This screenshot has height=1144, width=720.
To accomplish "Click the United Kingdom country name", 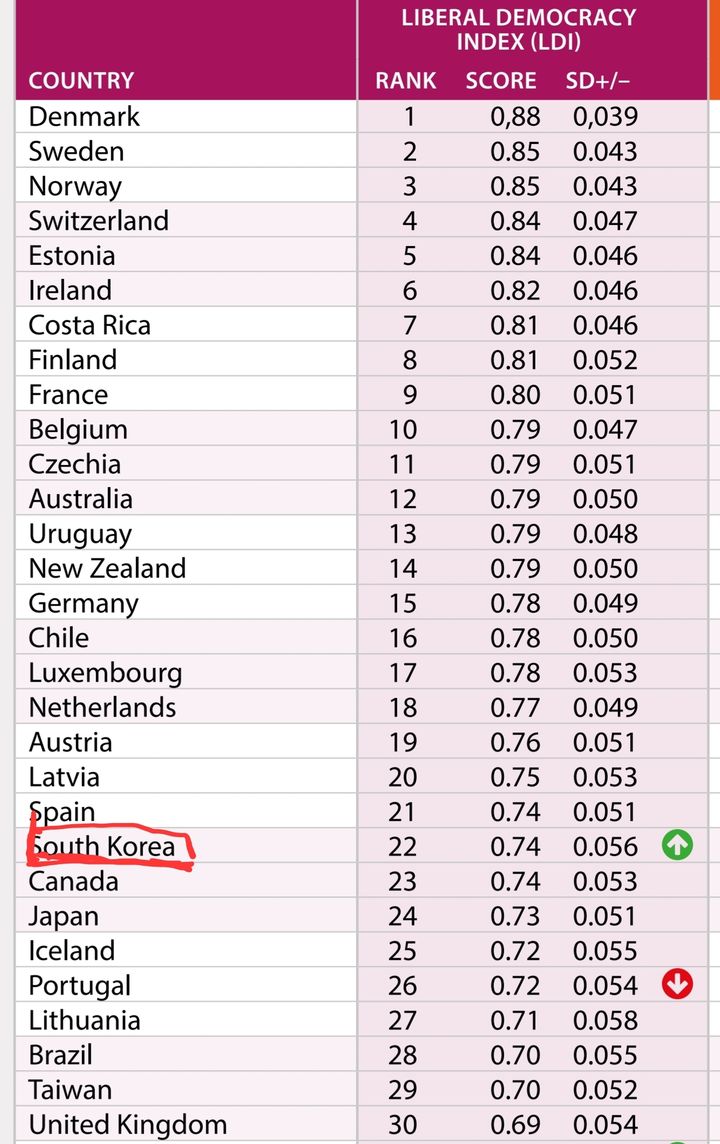I will click(127, 1125).
